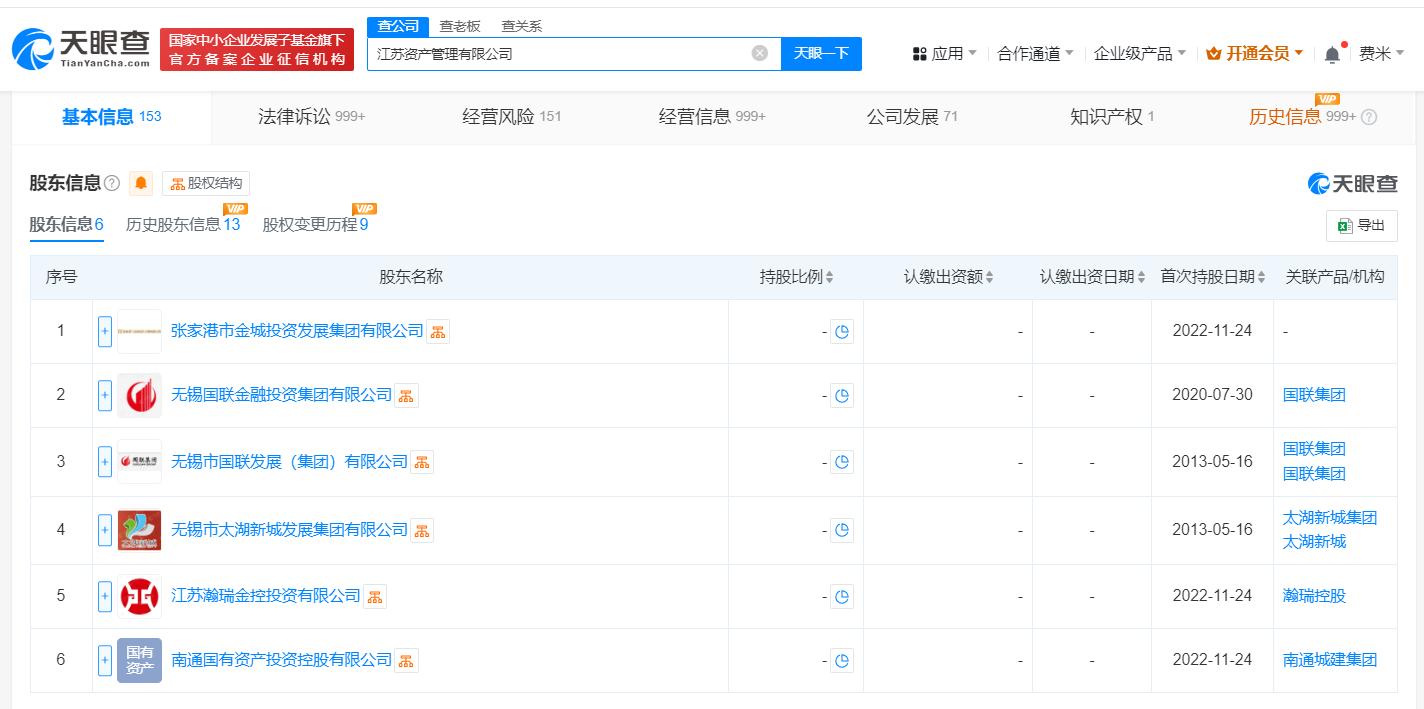Open equity structure icon for 无锡市国联发展（集团）

pos(422,462)
